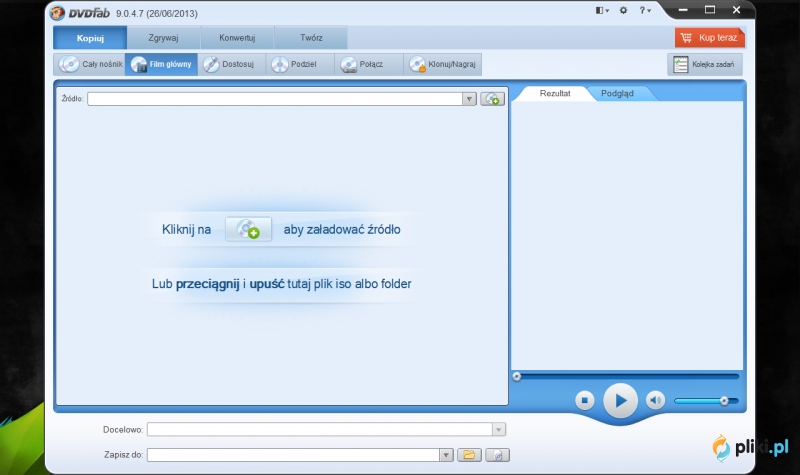Choose the Dostosuj copy mode
Image resolution: width=800 pixels, height=475 pixels.
click(x=232, y=64)
